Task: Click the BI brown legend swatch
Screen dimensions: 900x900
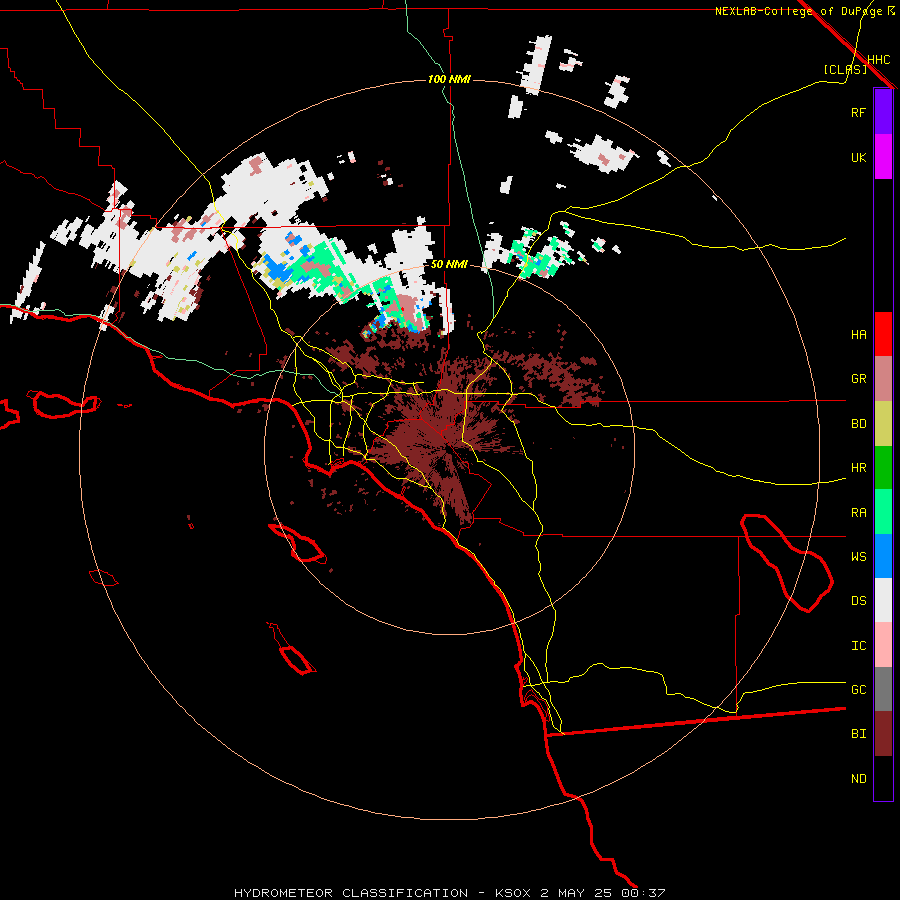Action: 883,734
